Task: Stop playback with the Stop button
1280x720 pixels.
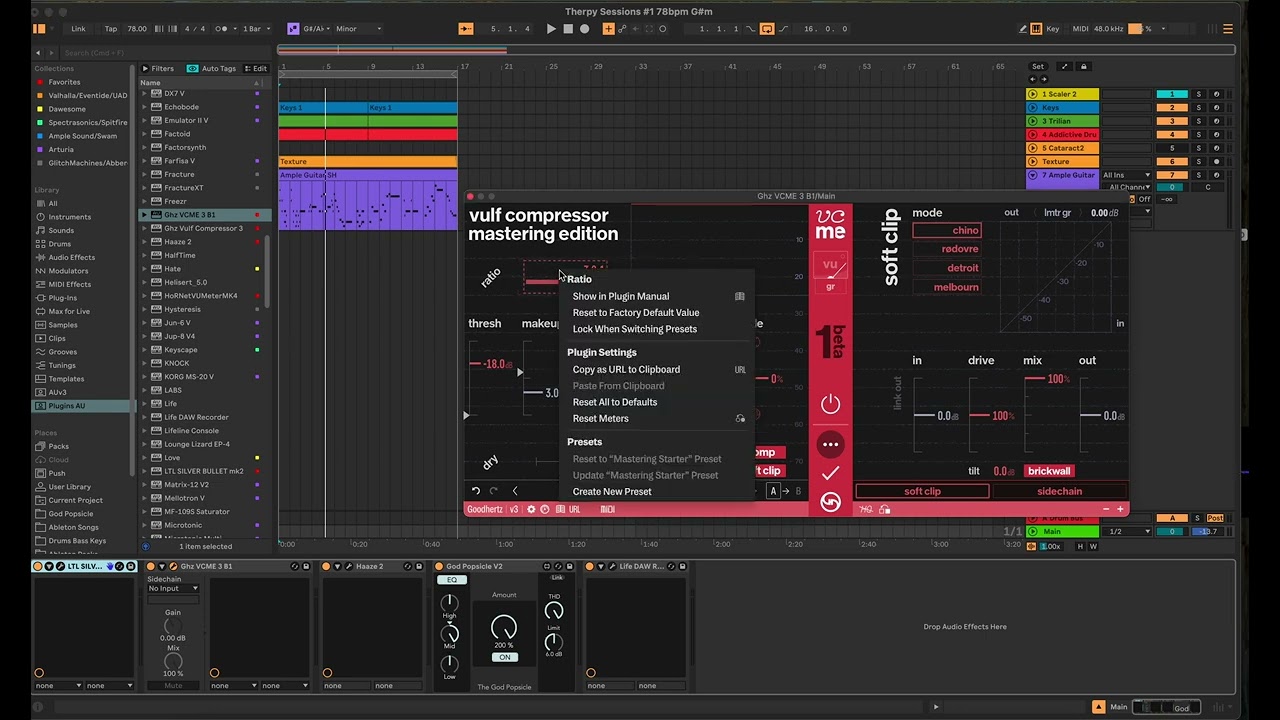Action: click(x=568, y=29)
